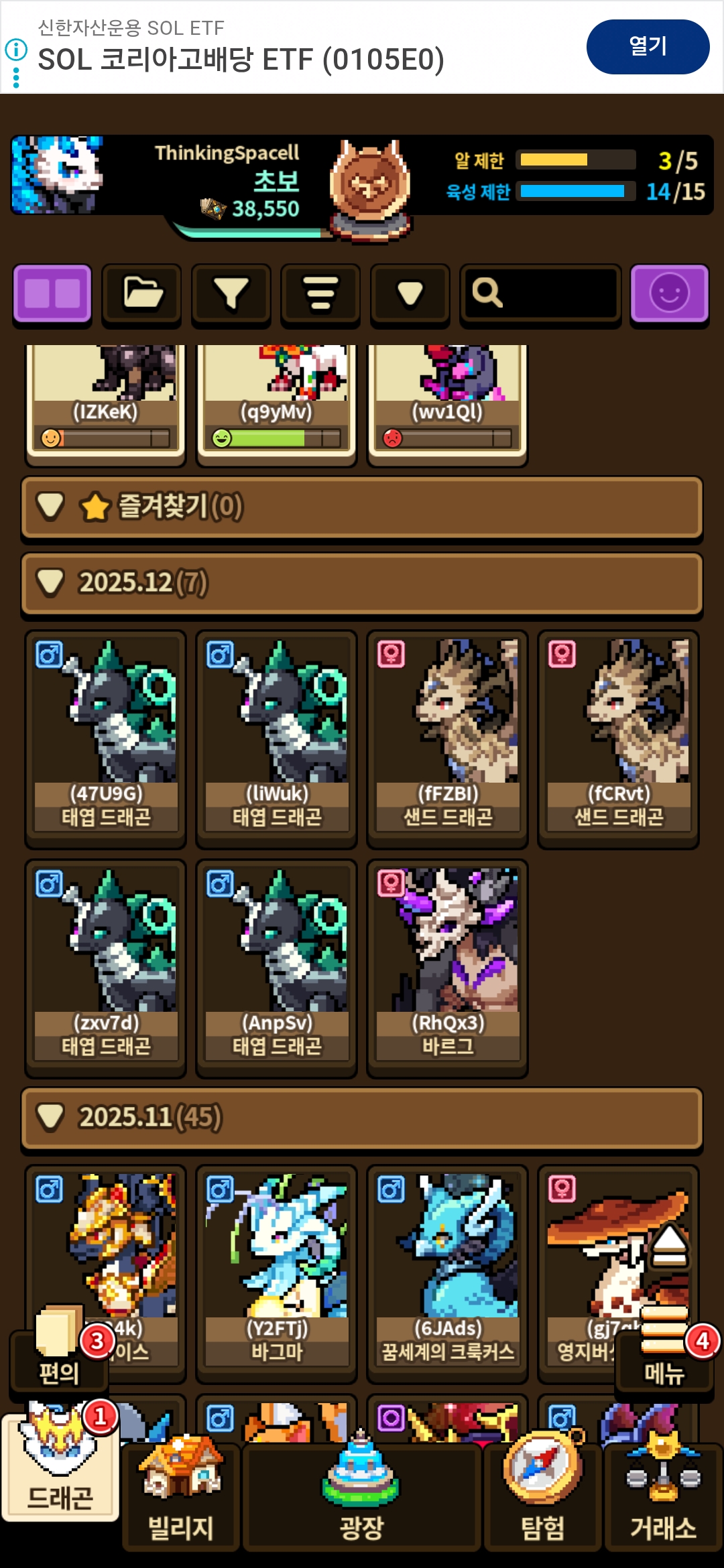Select the RhQx3 바르그 dragon card
This screenshot has width=724, height=1568.
(x=447, y=968)
